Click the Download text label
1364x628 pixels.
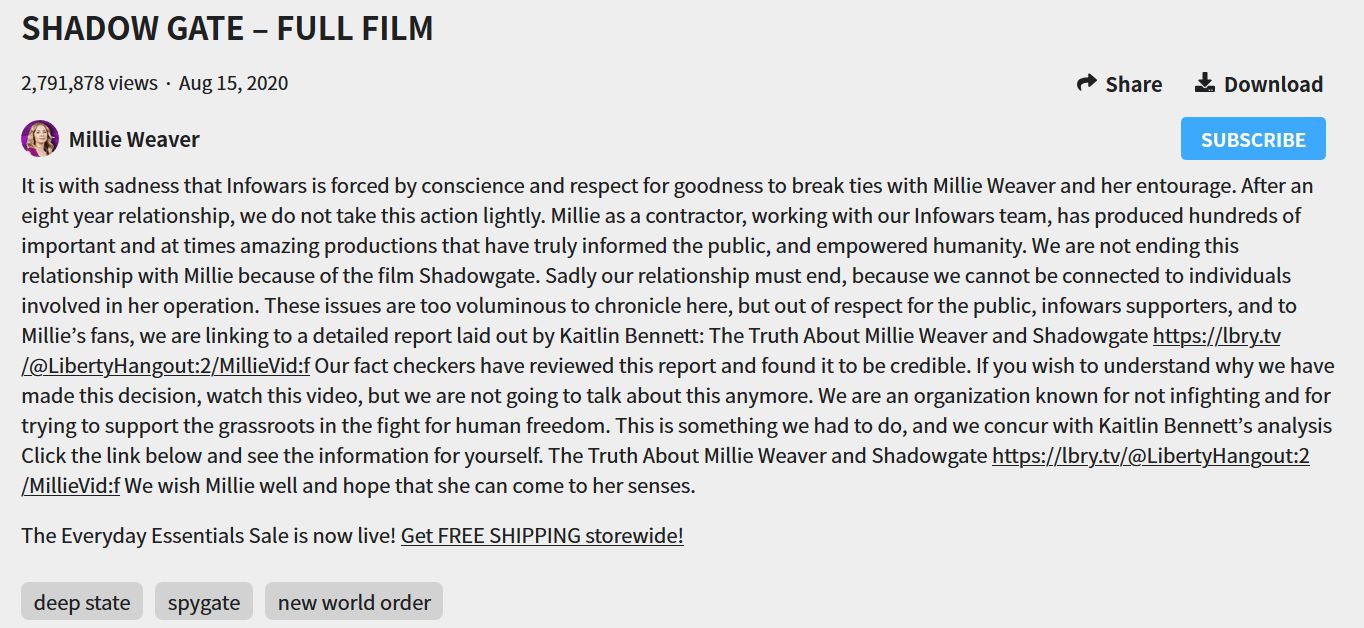(1273, 84)
